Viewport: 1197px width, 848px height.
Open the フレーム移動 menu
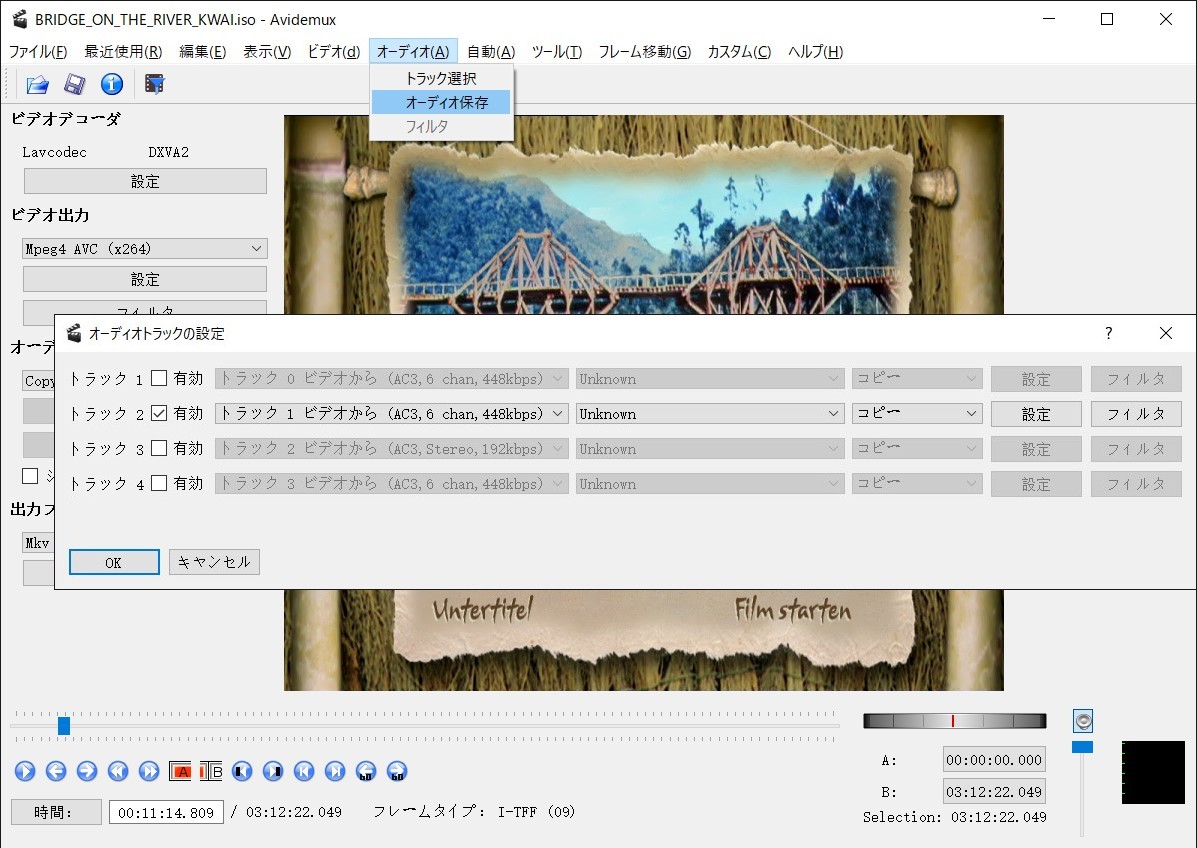644,51
